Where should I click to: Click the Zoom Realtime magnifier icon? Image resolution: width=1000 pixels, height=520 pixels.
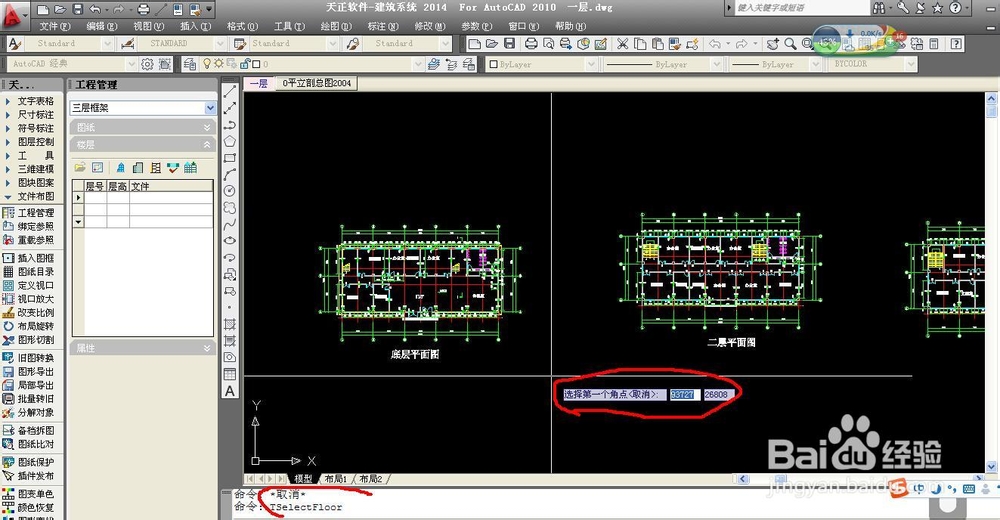click(790, 43)
